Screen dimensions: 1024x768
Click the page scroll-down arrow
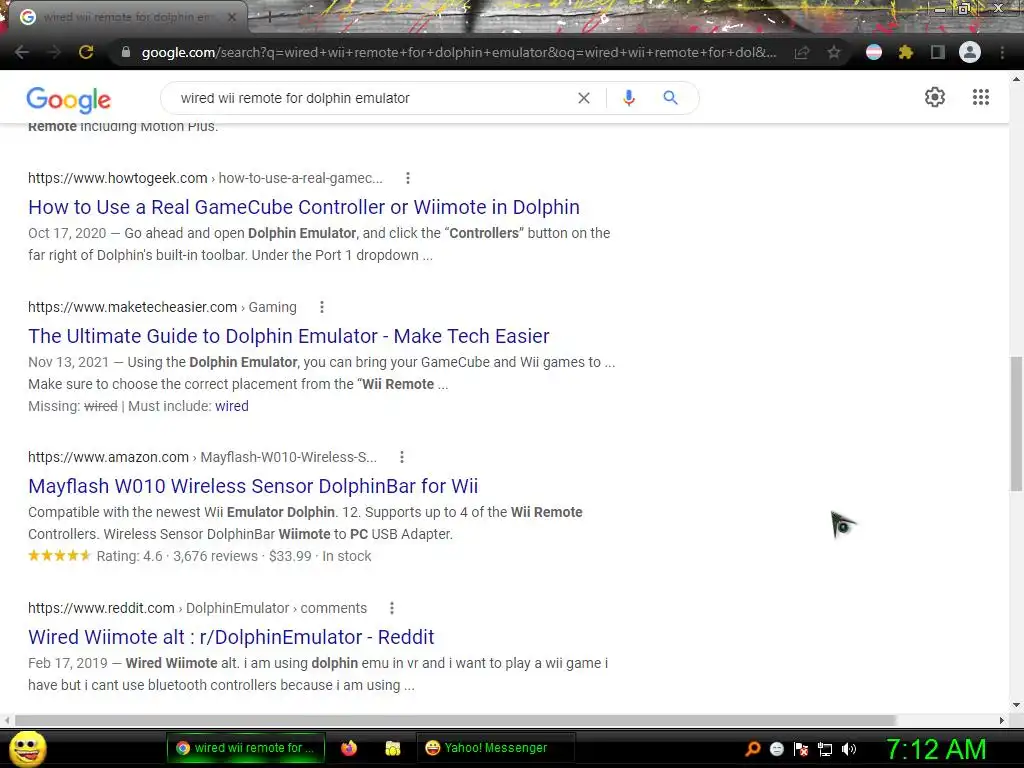pos(1016,705)
